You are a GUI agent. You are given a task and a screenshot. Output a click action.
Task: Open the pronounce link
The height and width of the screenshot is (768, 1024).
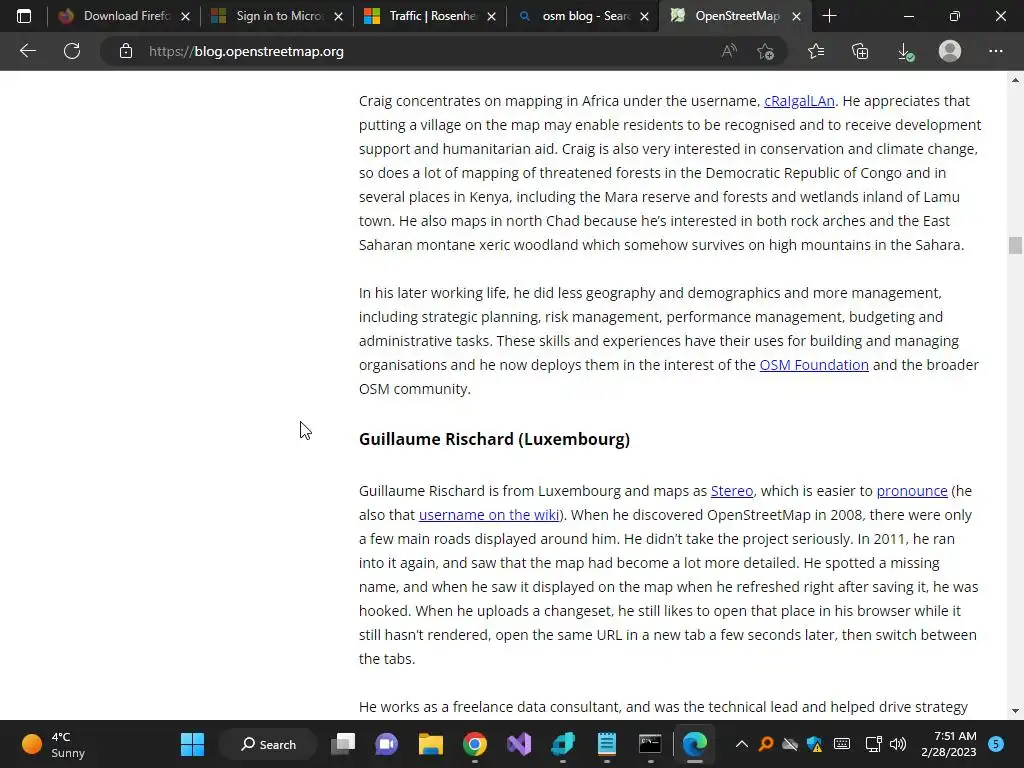pos(912,491)
